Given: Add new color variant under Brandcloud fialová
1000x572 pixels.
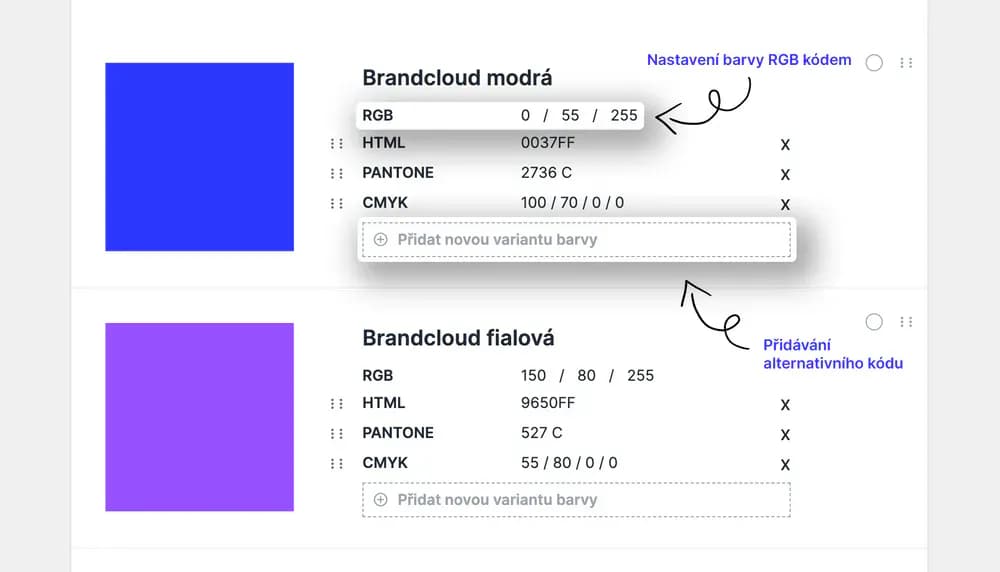Looking at the screenshot, I should (576, 500).
